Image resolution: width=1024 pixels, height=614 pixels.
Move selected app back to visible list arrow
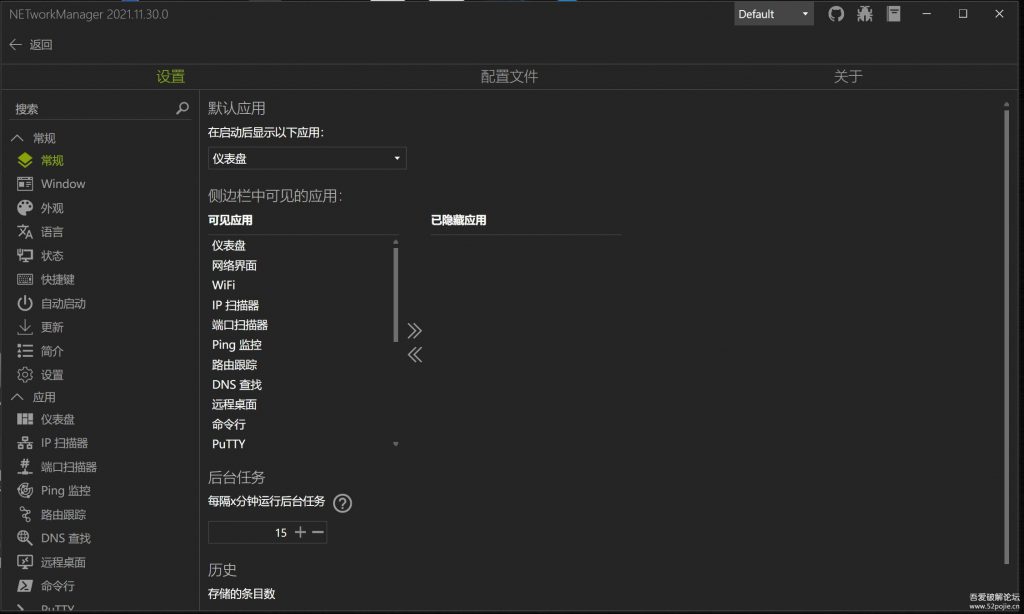415,355
